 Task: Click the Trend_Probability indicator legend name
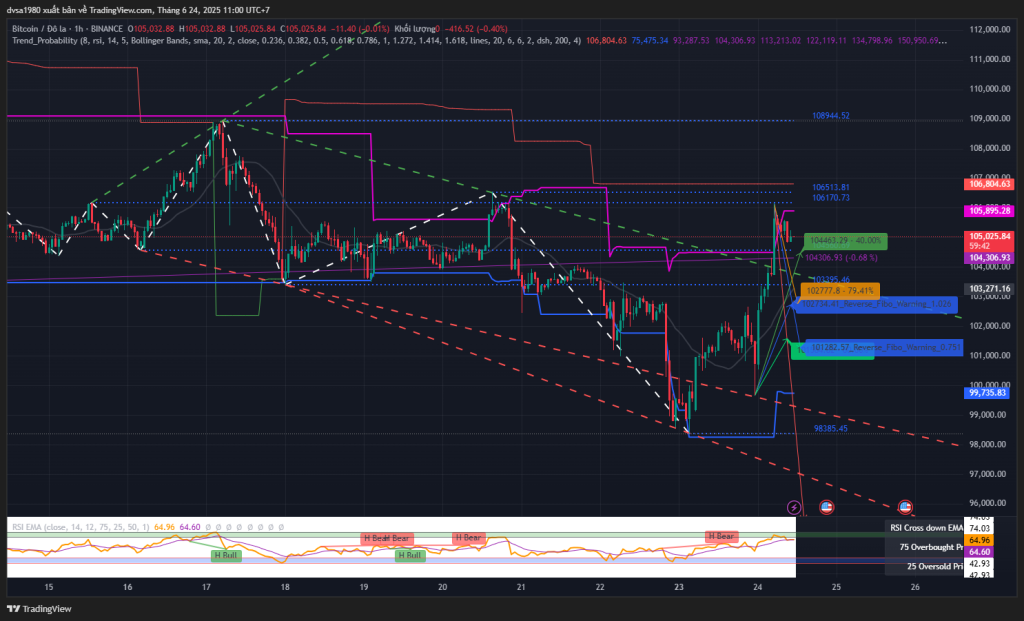click(44, 40)
